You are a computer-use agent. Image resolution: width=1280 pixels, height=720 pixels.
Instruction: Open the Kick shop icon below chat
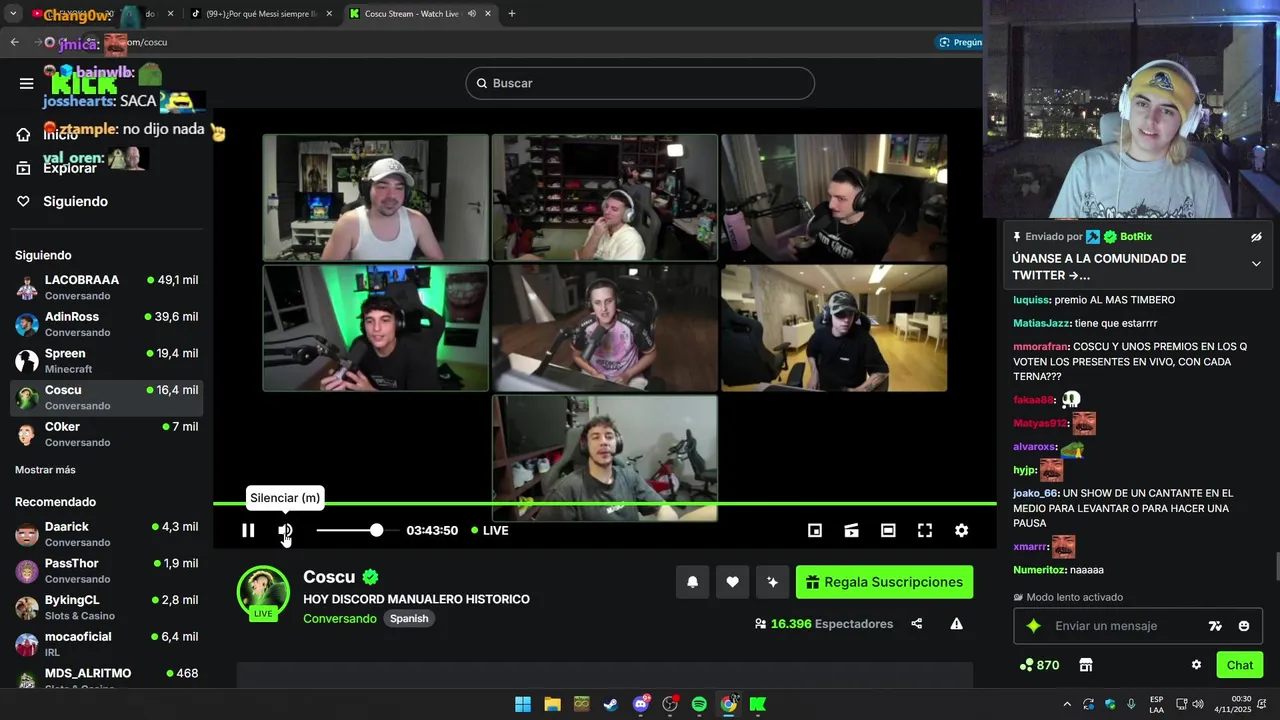coord(1086,665)
